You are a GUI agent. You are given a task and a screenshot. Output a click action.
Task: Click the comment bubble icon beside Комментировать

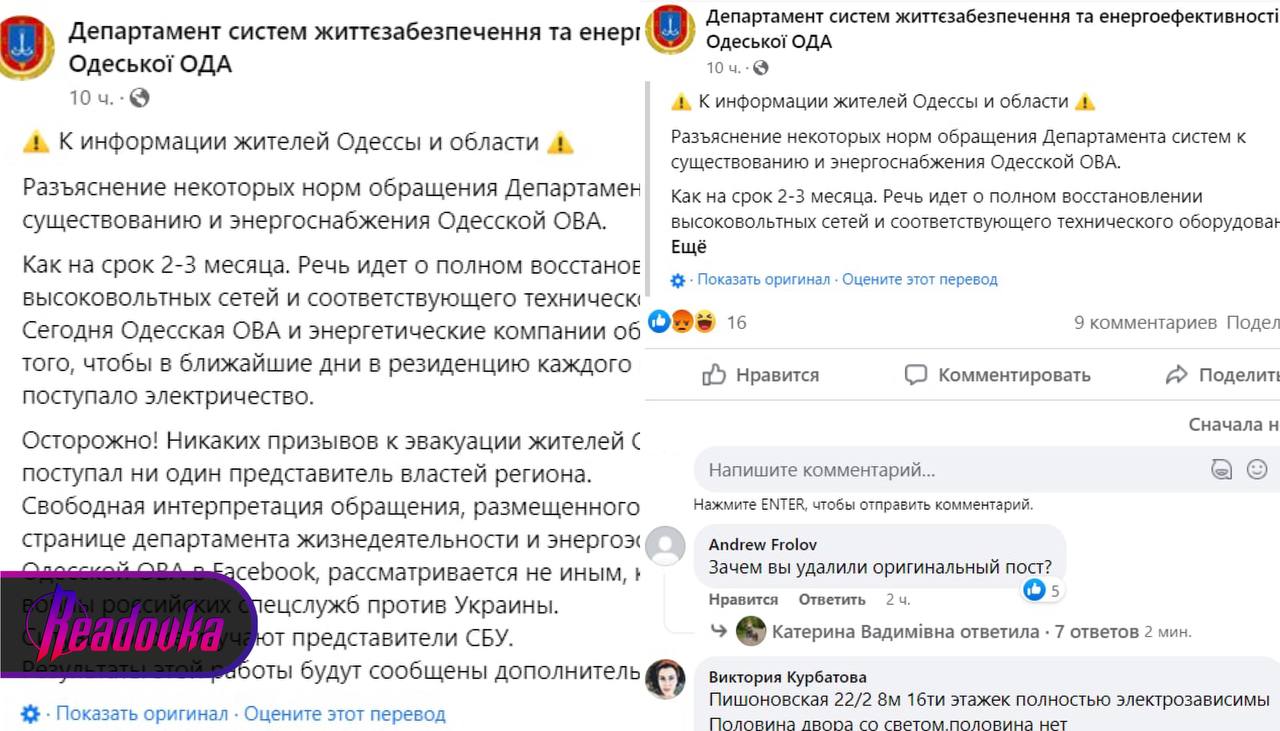(x=916, y=375)
